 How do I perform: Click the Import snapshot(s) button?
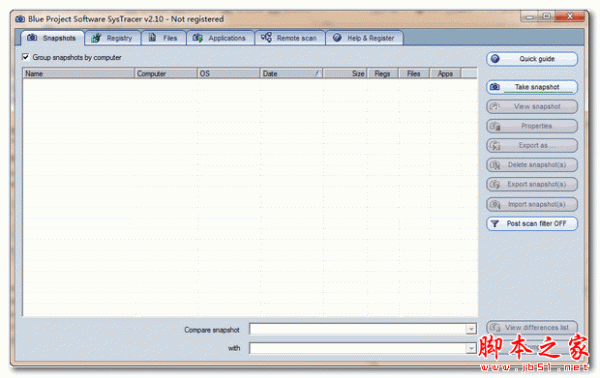point(532,204)
